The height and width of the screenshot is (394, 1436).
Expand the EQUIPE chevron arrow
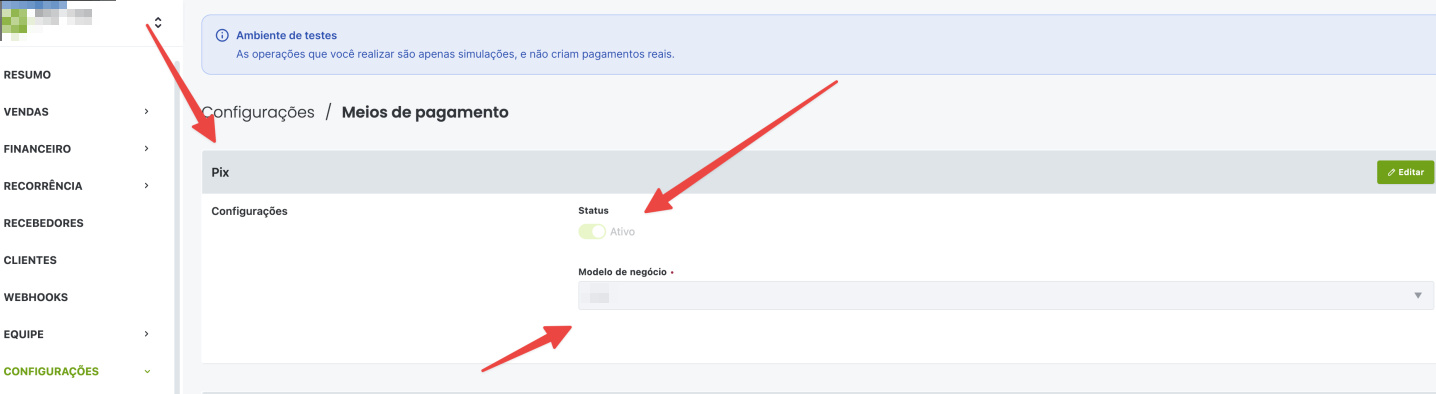tap(146, 334)
